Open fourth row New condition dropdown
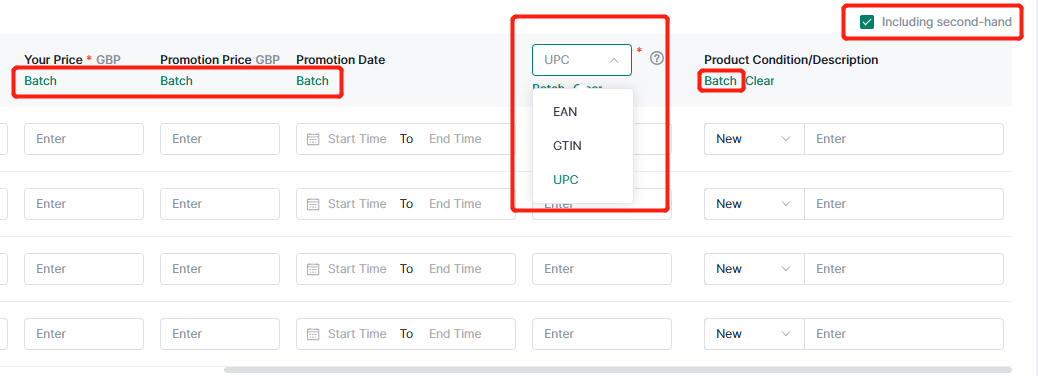The image size is (1038, 376). pos(754,334)
